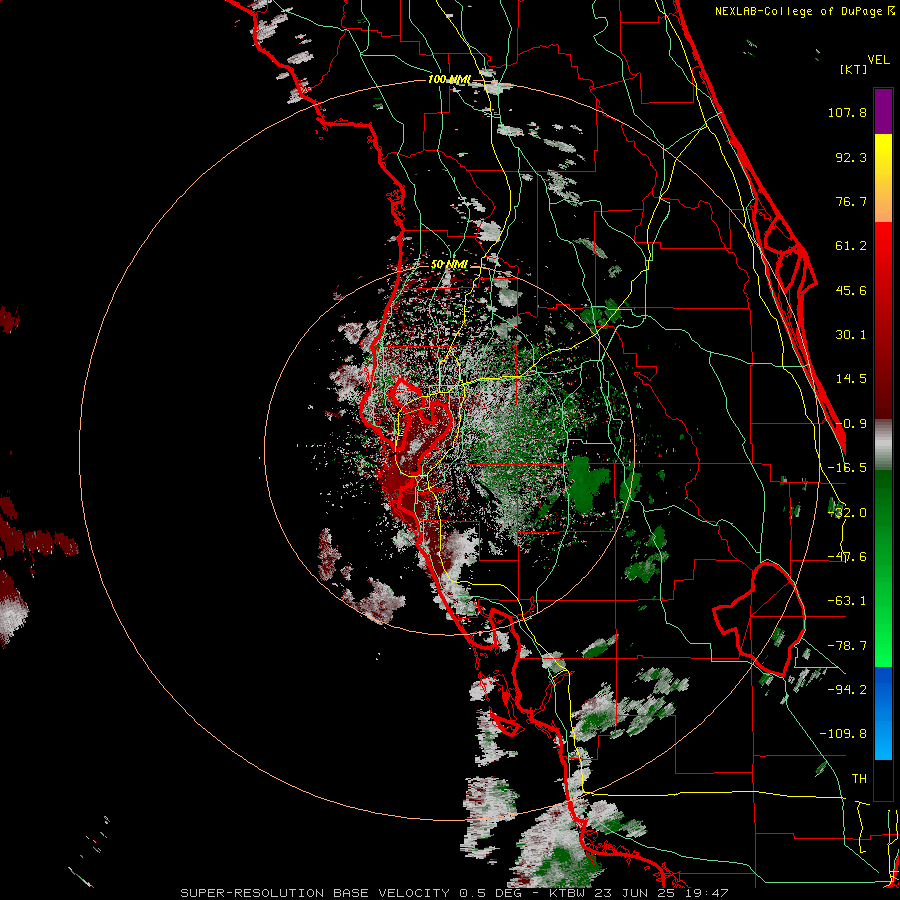Click the Super-Resolution Base Velocity caption

click(x=455, y=893)
